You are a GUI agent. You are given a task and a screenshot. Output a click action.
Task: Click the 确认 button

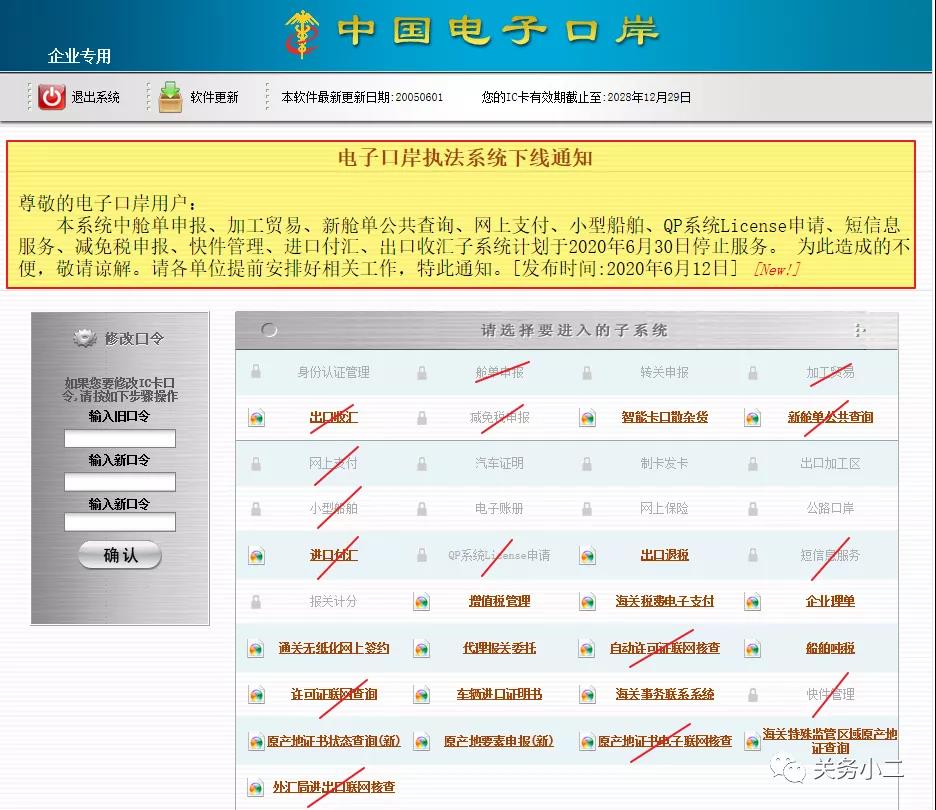(120, 555)
